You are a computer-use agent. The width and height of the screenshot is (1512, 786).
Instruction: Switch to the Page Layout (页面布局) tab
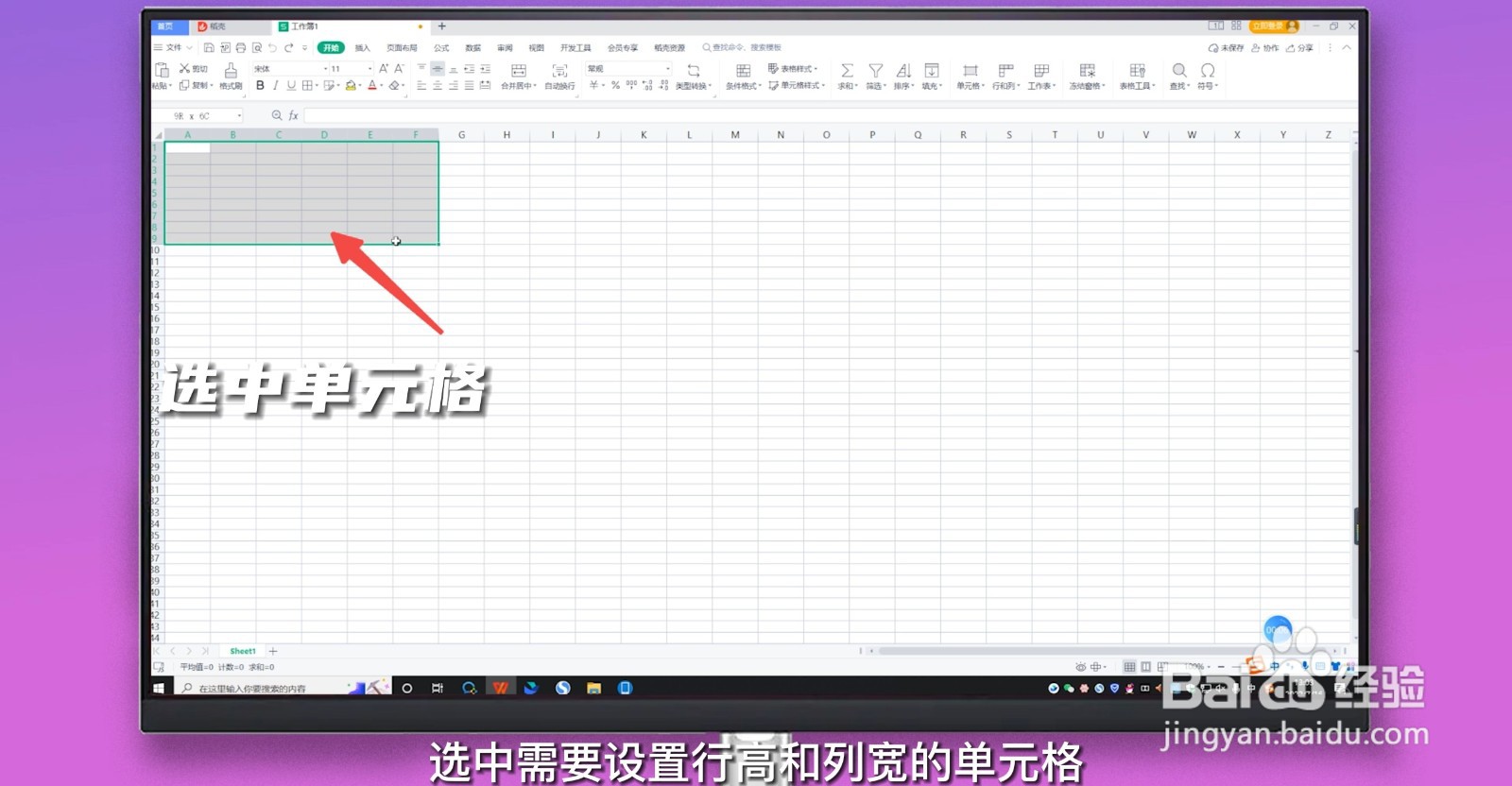pyautogui.click(x=402, y=47)
